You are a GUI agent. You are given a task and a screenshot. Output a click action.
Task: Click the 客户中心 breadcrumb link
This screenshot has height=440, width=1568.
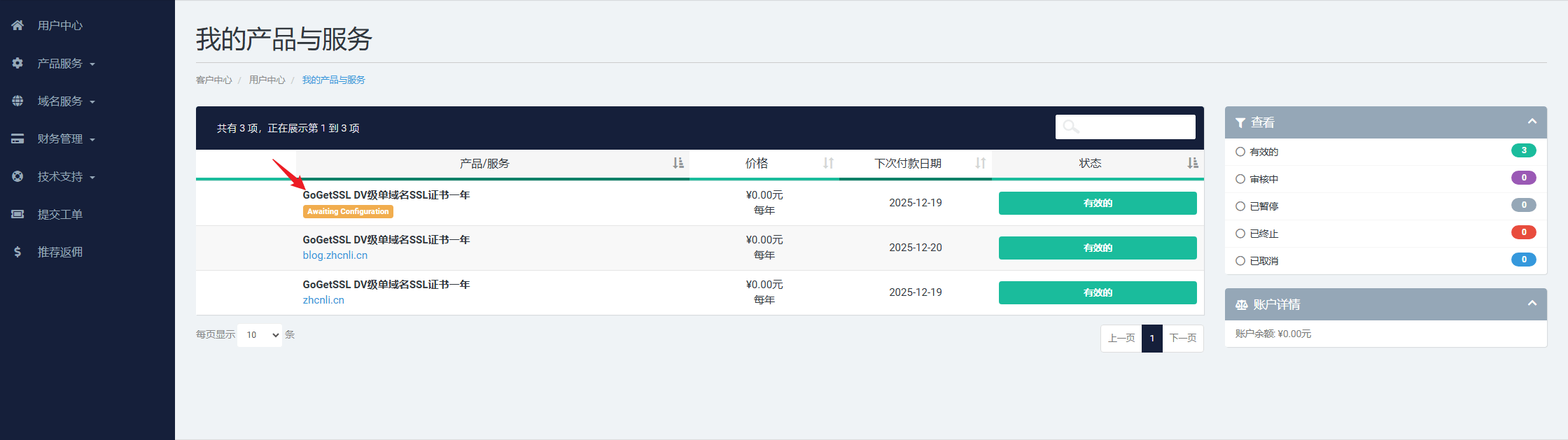pyautogui.click(x=213, y=80)
